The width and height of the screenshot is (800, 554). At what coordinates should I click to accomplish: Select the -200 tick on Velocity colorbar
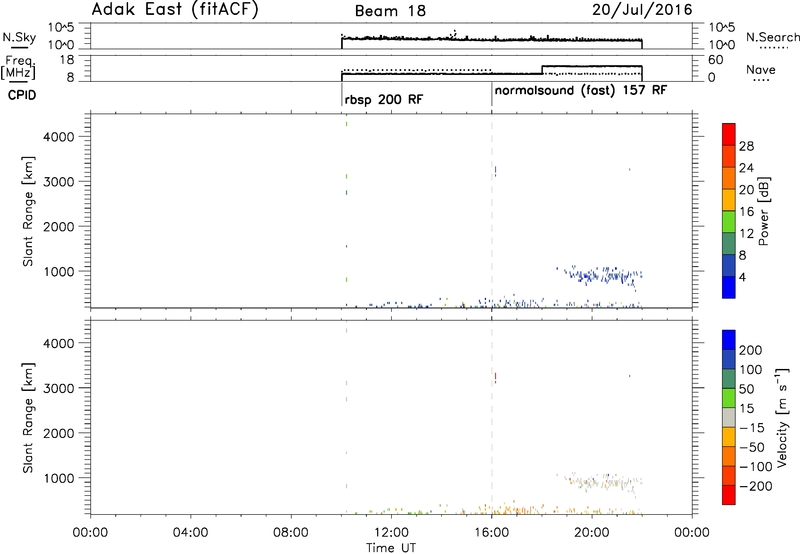[x=754, y=486]
